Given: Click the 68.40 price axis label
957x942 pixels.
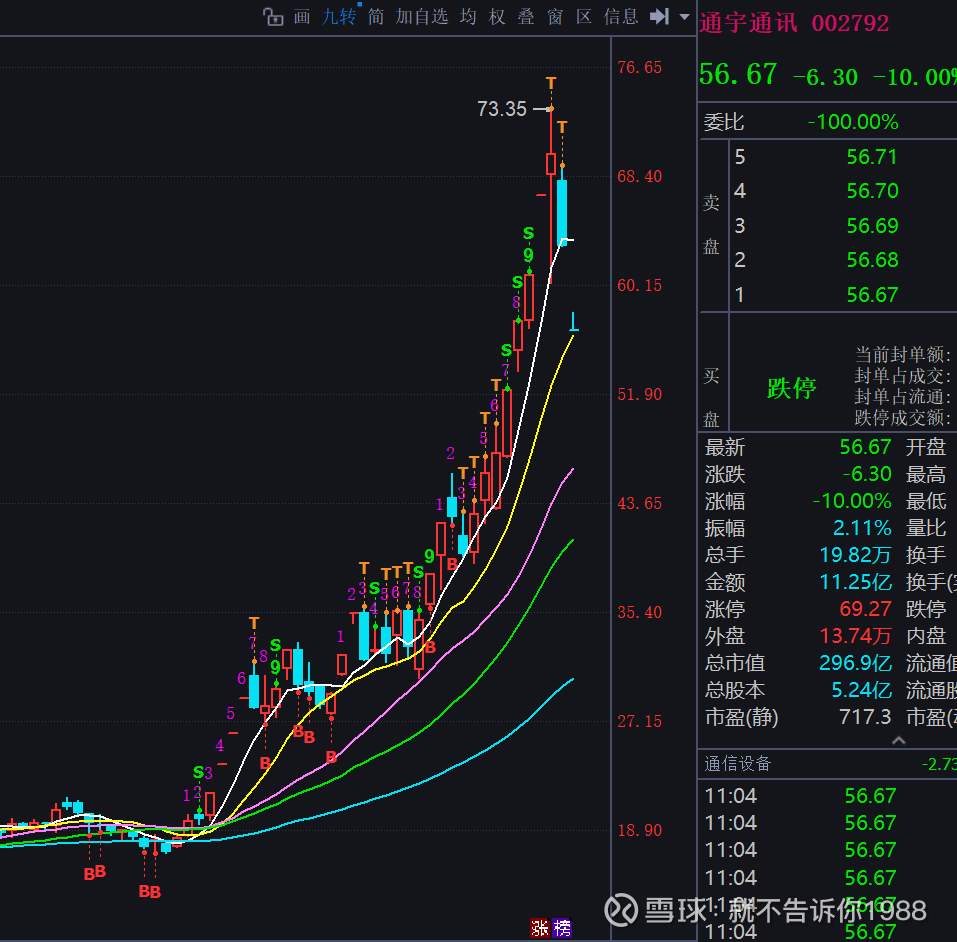Looking at the screenshot, I should [x=640, y=176].
